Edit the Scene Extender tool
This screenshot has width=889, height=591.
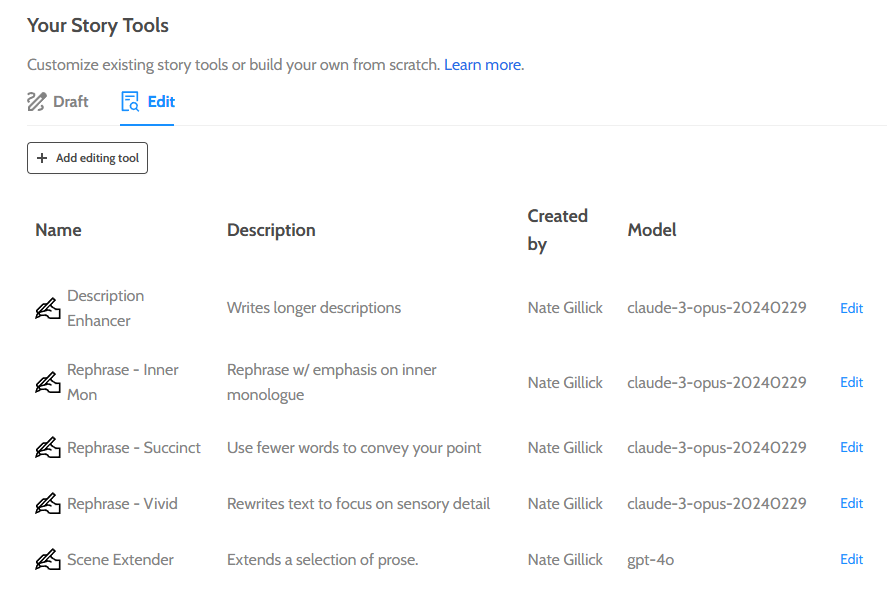[x=851, y=559]
